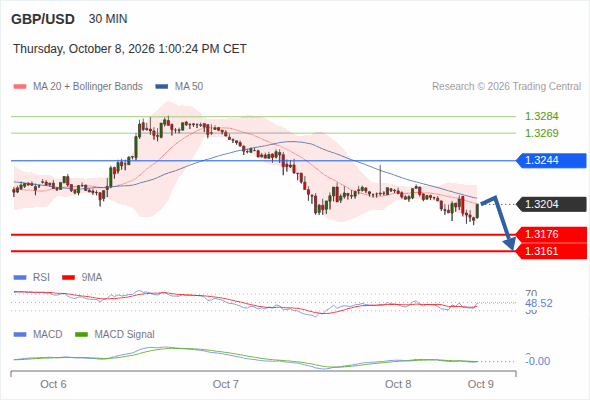Viewport: 590px width, 400px height.
Task: Click the MA 20 + Bollinger Bands legend label
Action: click(88, 87)
